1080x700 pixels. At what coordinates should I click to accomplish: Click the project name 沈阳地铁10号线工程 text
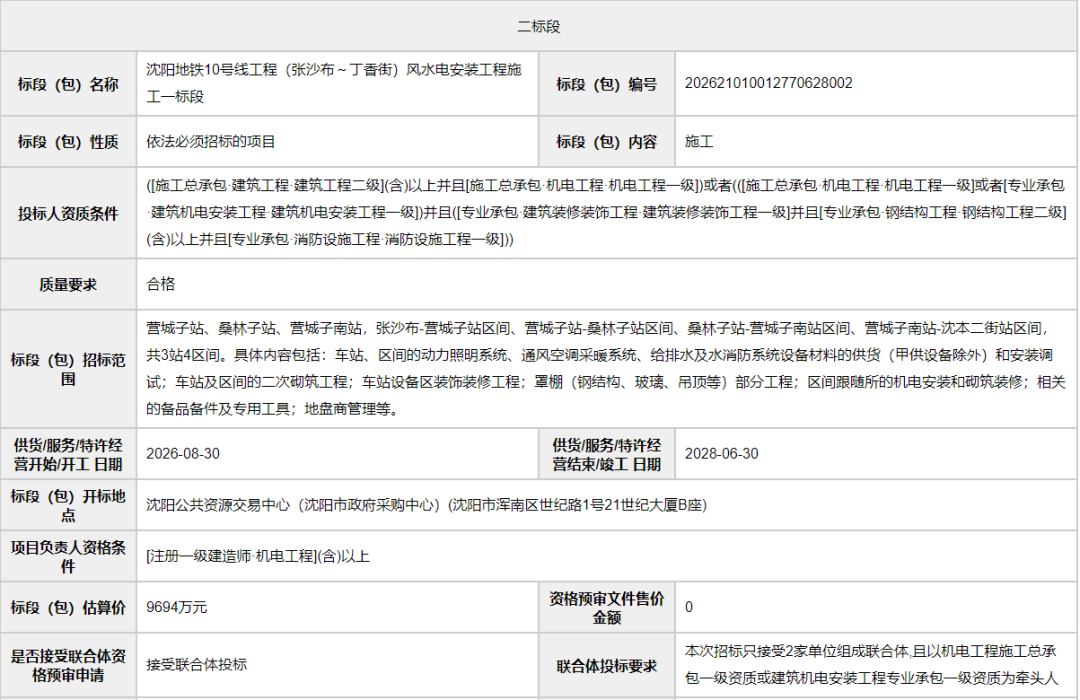pos(334,83)
